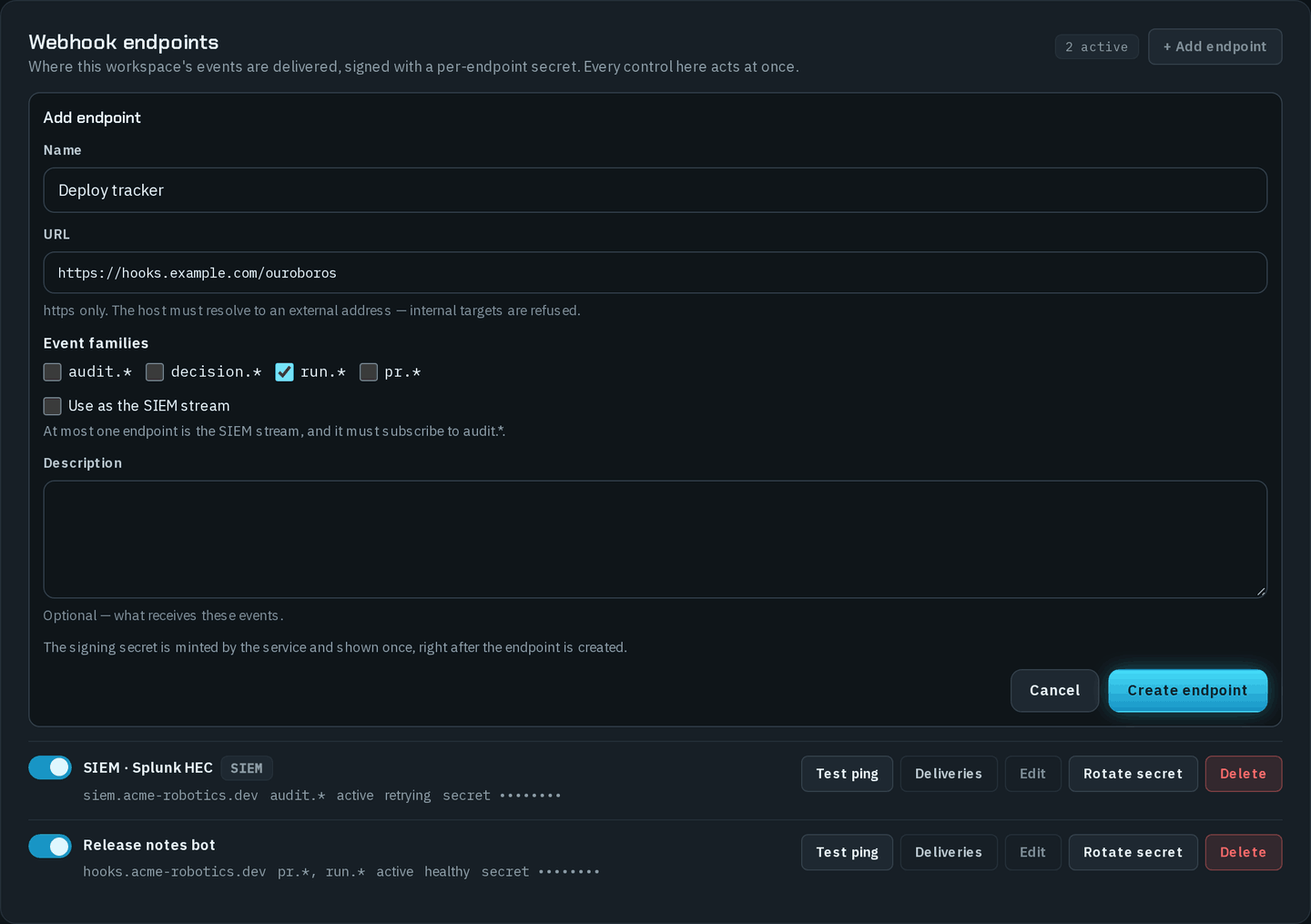
Task: Click siem.acme-robotics.dev host text
Action: click(x=170, y=795)
